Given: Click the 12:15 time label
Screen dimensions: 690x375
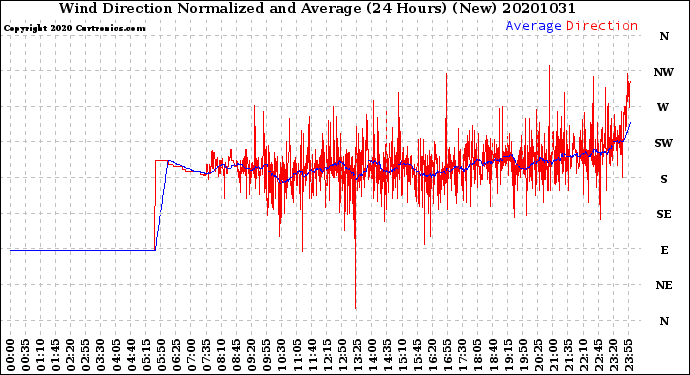Looking at the screenshot, I should (x=327, y=355).
